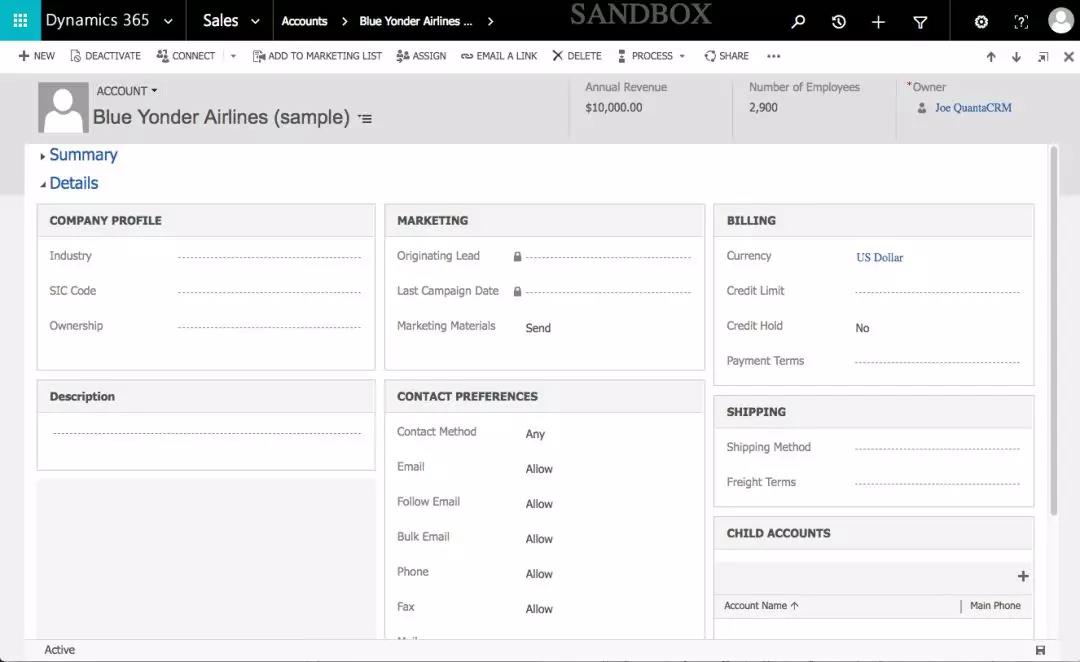Click the save icon in status bar
Screen dimensions: 1080x662
pos(1040,650)
